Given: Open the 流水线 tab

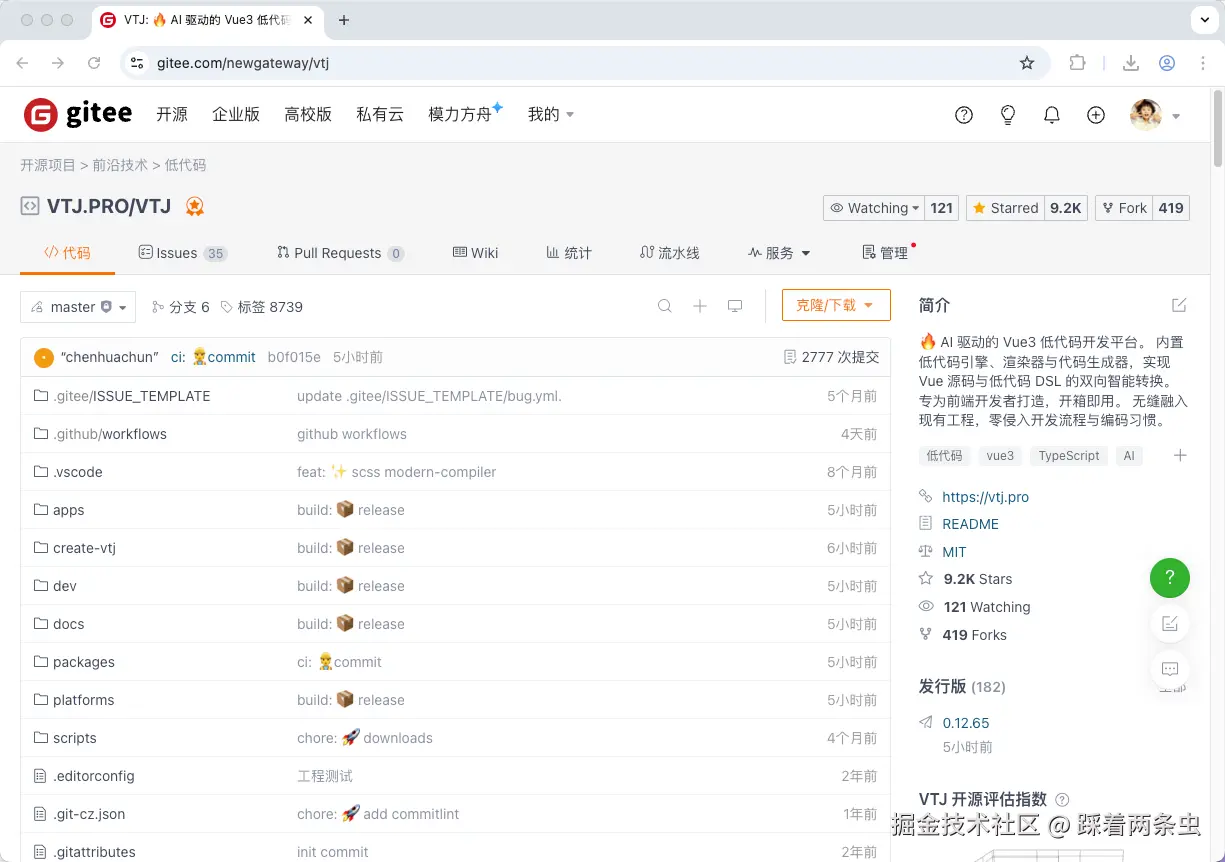Looking at the screenshot, I should click(670, 253).
